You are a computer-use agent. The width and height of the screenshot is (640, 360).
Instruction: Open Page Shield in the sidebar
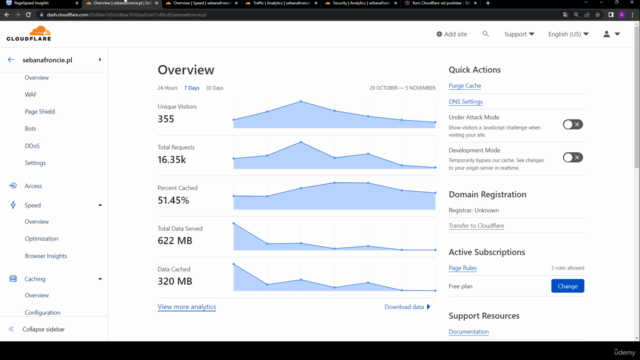(40, 111)
